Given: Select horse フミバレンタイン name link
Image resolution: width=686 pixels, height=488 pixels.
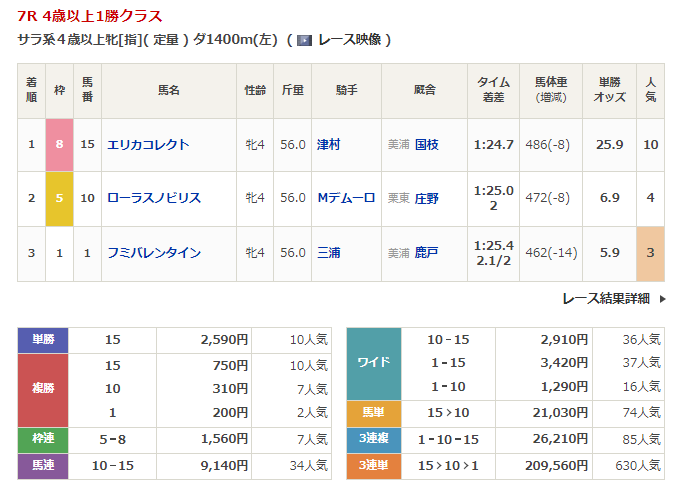Looking at the screenshot, I should [x=153, y=253].
